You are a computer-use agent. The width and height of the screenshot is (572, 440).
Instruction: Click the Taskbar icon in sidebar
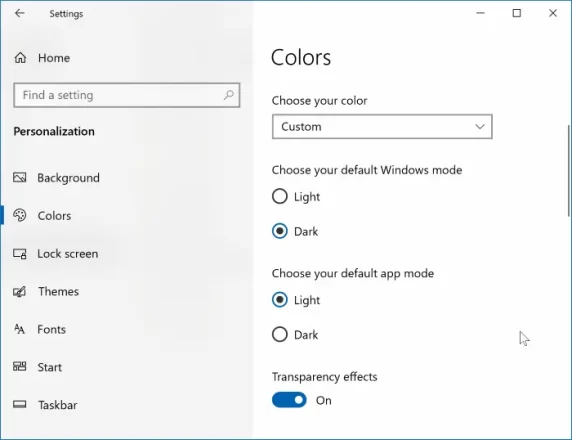(x=20, y=404)
